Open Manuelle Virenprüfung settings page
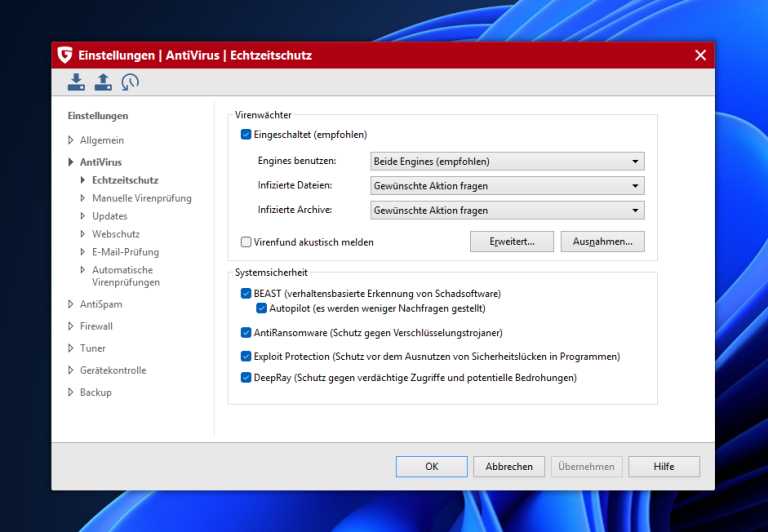The height and width of the screenshot is (532, 768). tap(141, 198)
